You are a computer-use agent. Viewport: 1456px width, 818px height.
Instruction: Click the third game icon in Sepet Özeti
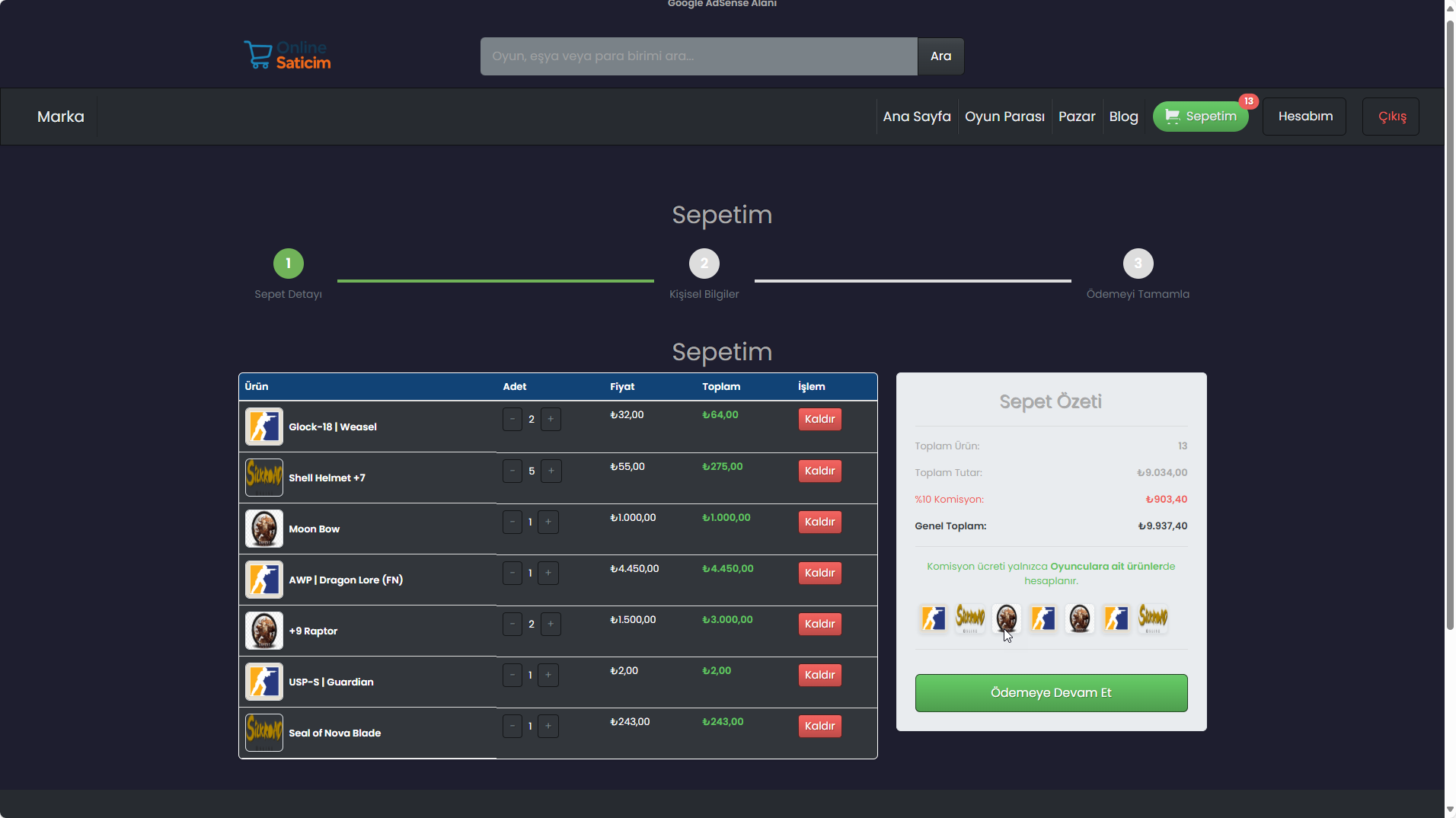1007,618
